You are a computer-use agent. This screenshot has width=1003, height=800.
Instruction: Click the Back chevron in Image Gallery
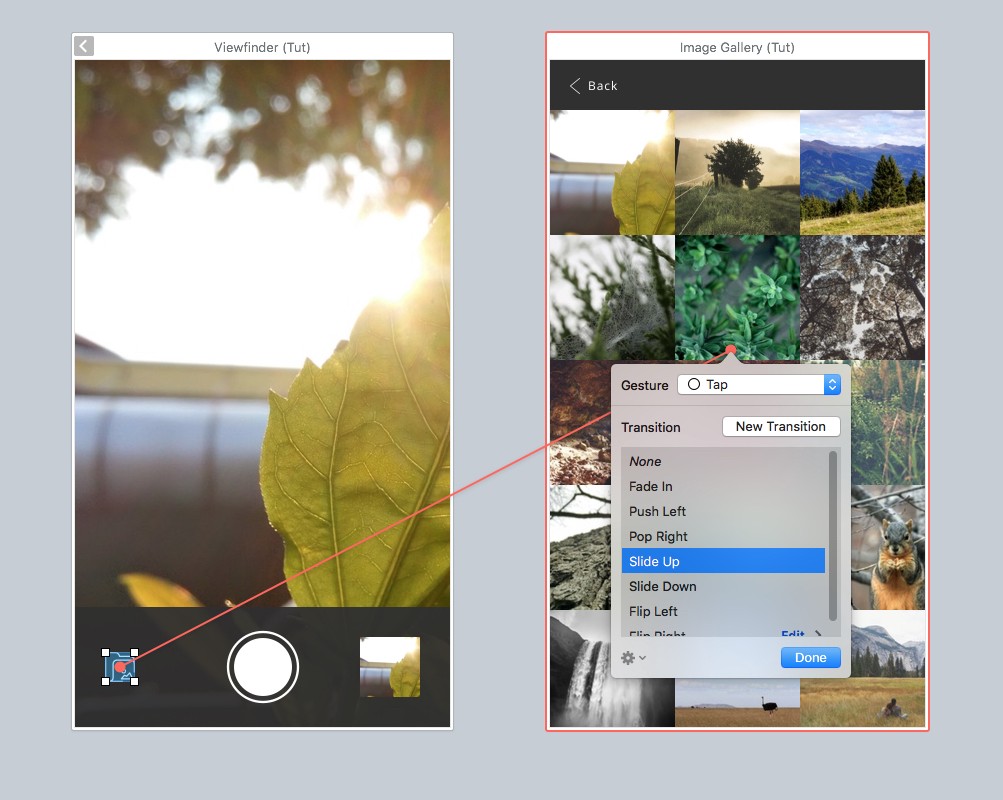click(x=575, y=86)
